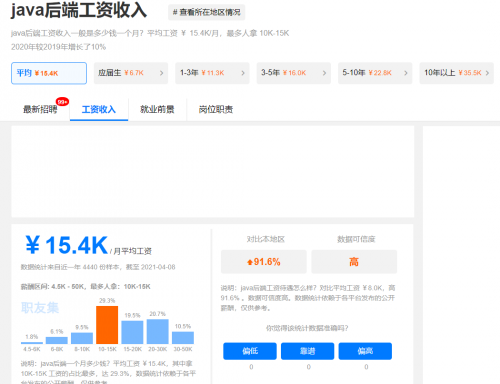Click the orange 10-15K bar in chart

(107, 325)
